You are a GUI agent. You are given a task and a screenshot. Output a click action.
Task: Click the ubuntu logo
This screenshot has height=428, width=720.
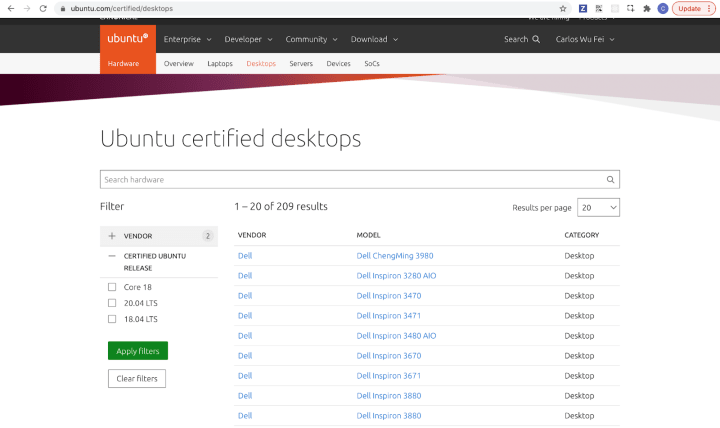[x=128, y=39]
